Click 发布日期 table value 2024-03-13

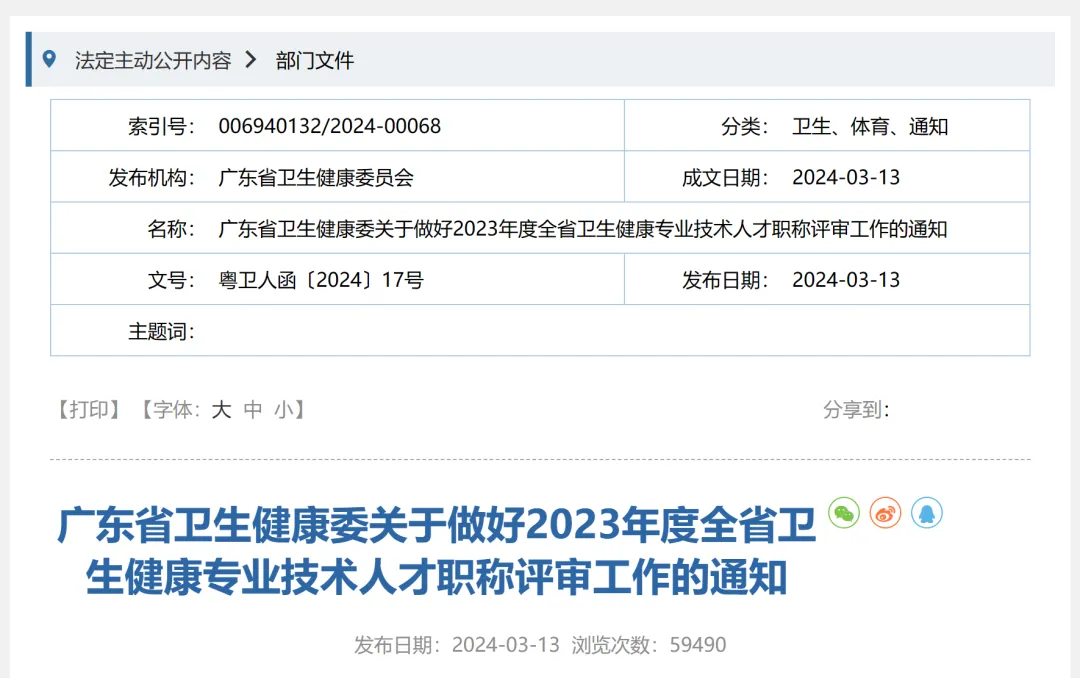[x=846, y=280]
